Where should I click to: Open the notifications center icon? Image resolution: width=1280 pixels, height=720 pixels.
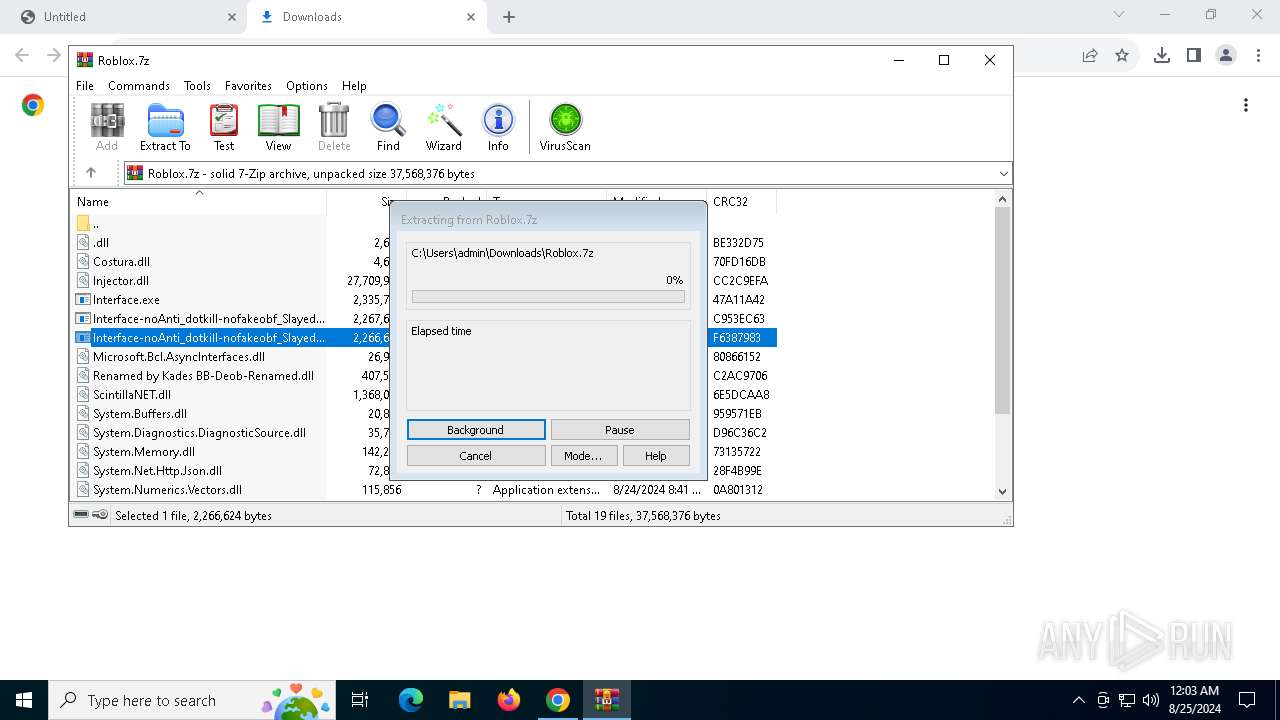coord(1247,700)
